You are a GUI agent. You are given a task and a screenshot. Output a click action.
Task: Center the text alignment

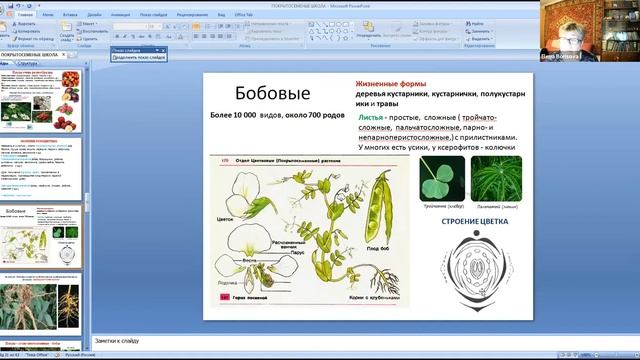[204, 37]
